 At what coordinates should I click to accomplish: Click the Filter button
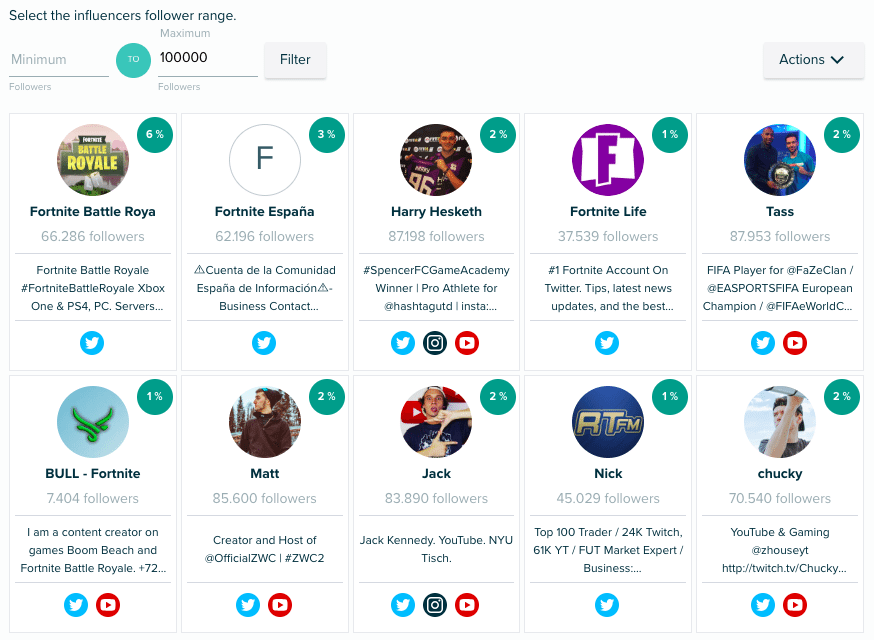click(x=295, y=60)
